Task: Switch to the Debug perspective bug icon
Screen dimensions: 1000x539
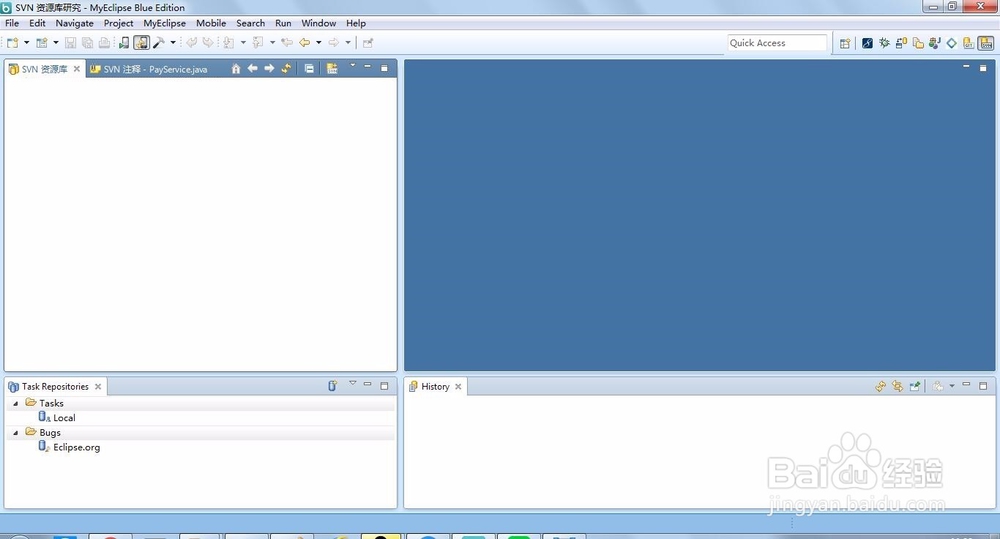Action: coord(885,43)
